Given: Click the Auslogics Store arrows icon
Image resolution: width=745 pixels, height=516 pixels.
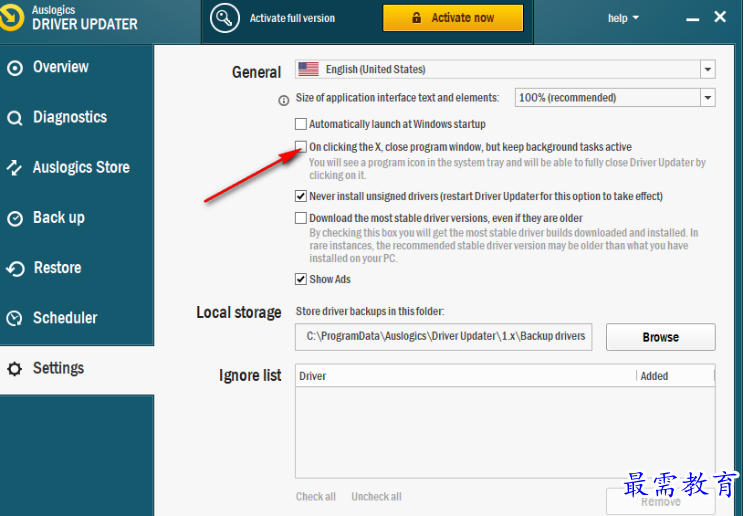Looking at the screenshot, I should click(x=14, y=167).
